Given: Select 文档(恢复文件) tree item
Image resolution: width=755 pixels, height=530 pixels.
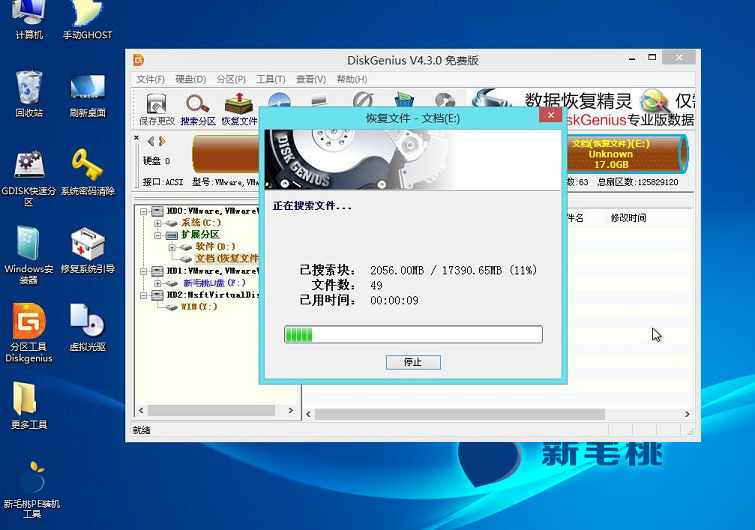Looking at the screenshot, I should click(x=226, y=259).
